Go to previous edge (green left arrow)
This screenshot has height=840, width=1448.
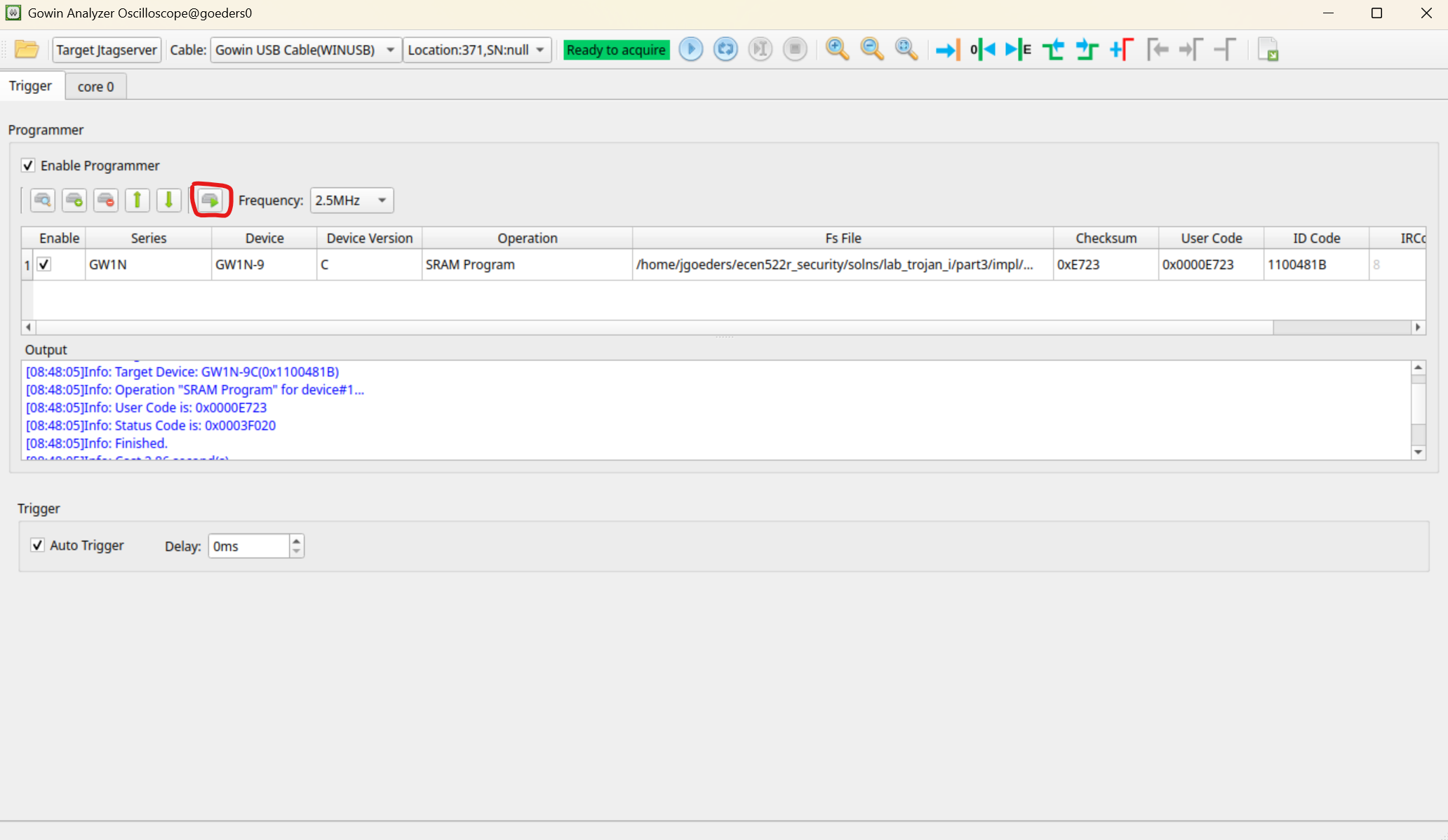pyautogui.click(x=1053, y=49)
